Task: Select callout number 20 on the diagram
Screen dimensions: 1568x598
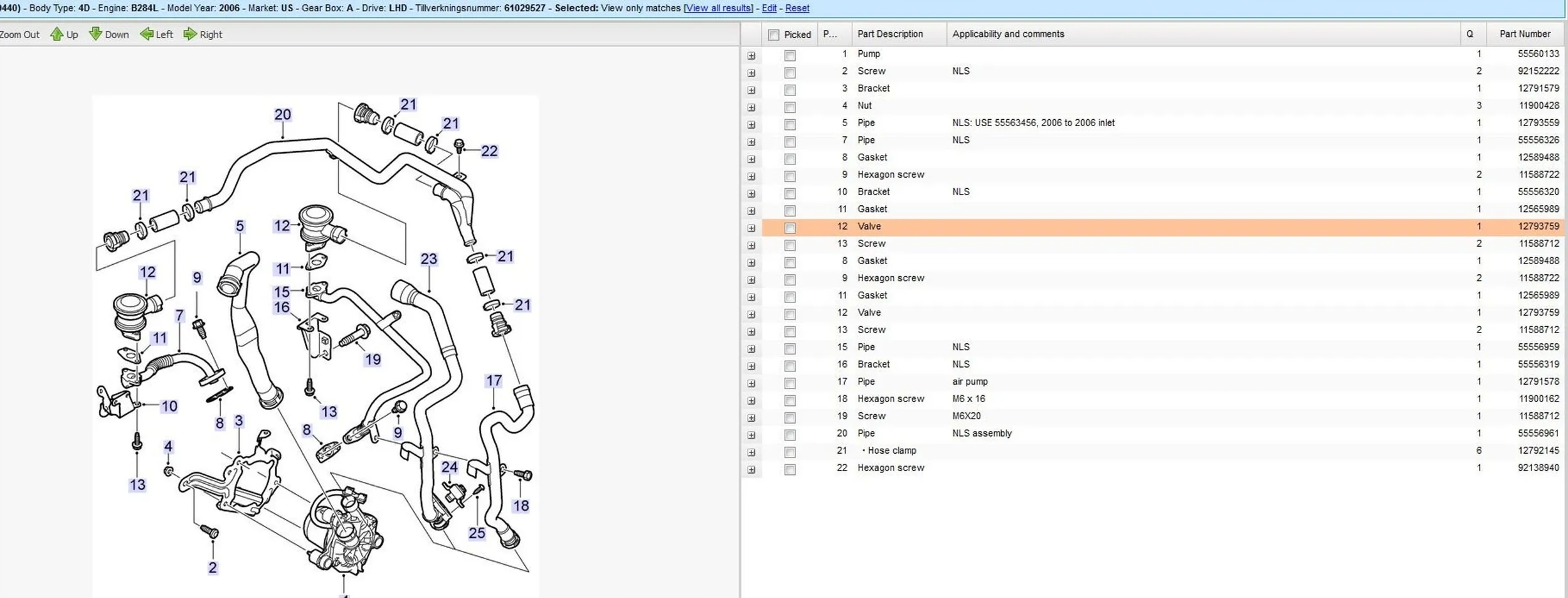Action: click(x=282, y=115)
